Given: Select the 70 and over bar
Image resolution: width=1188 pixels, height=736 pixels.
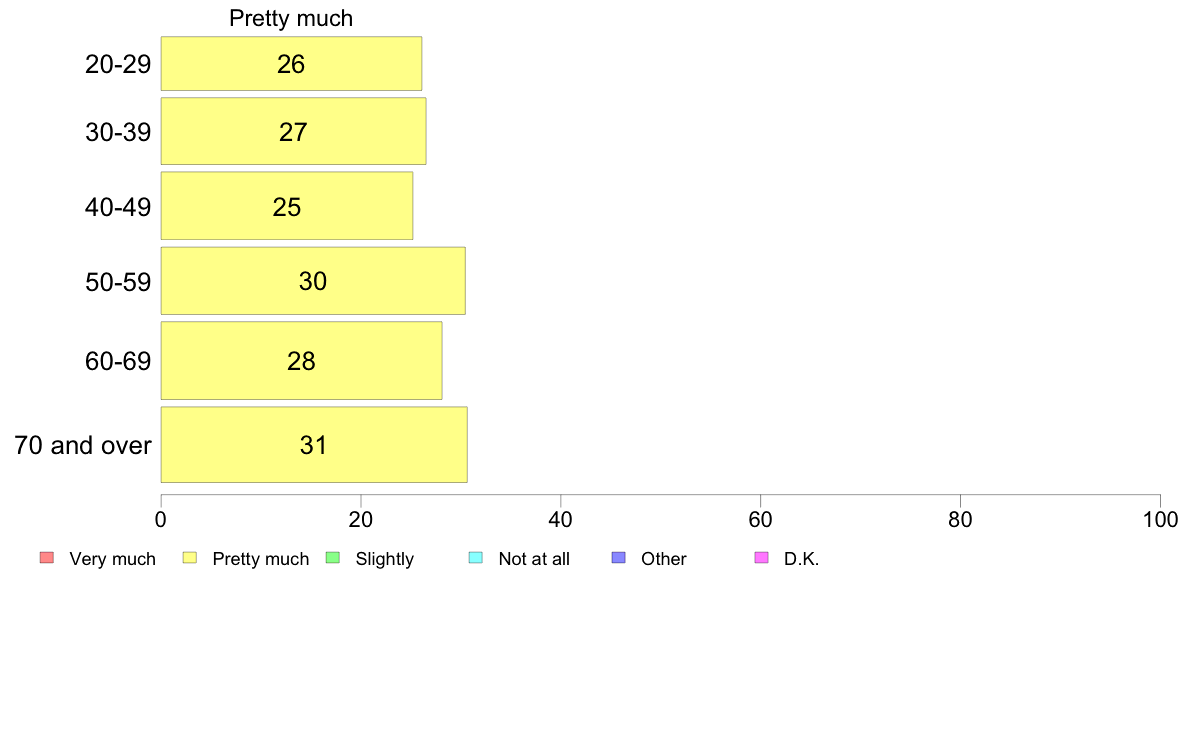Looking at the screenshot, I should tap(314, 445).
